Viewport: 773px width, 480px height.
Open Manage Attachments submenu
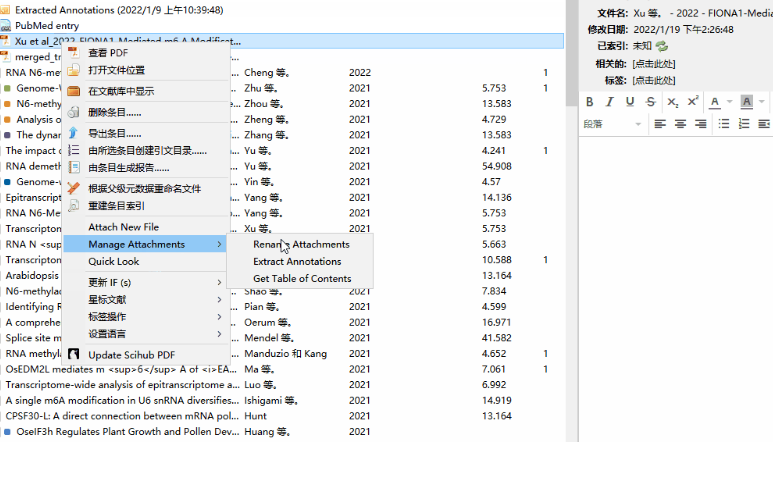[x=146, y=244]
